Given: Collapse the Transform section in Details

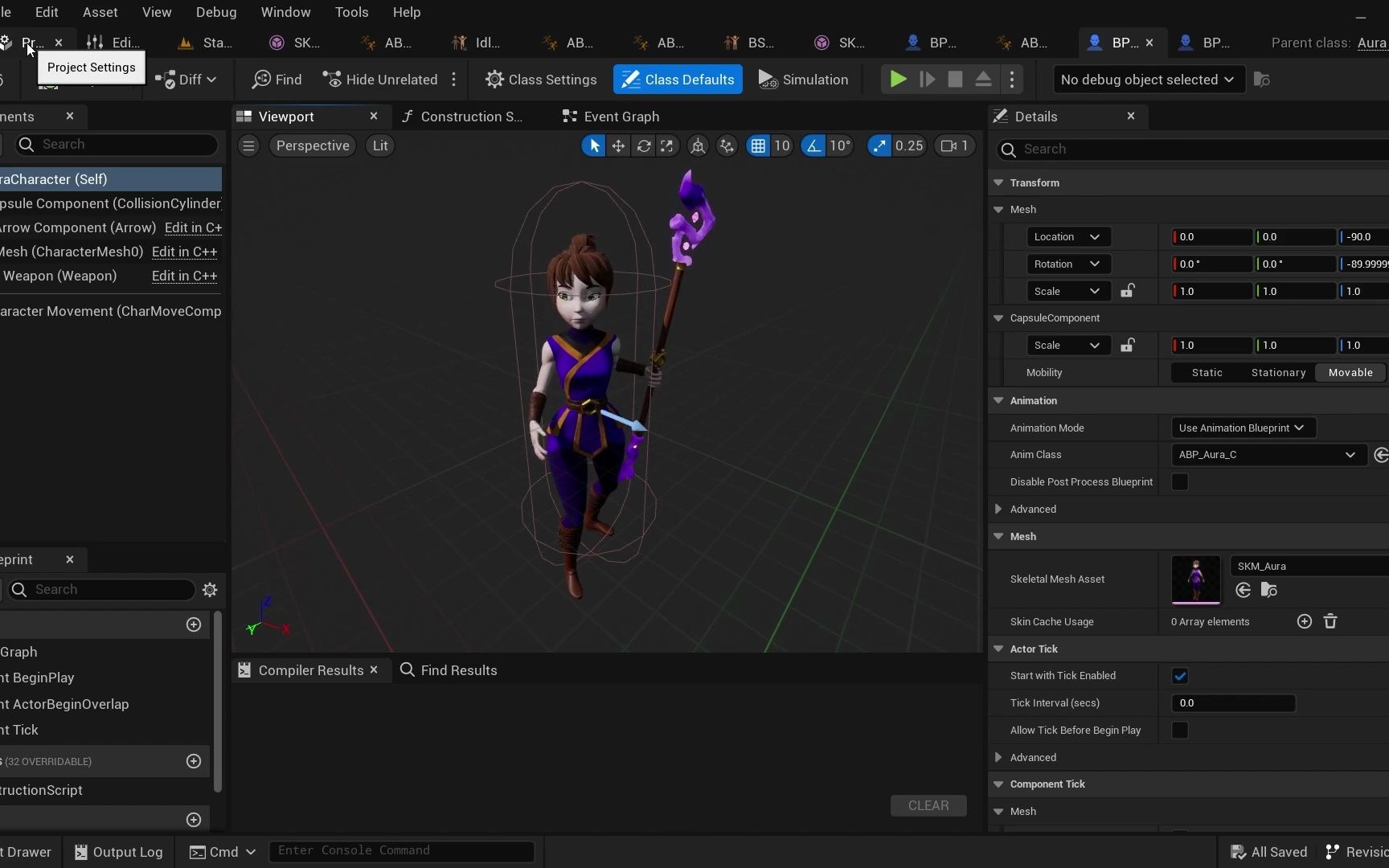Looking at the screenshot, I should [x=998, y=182].
